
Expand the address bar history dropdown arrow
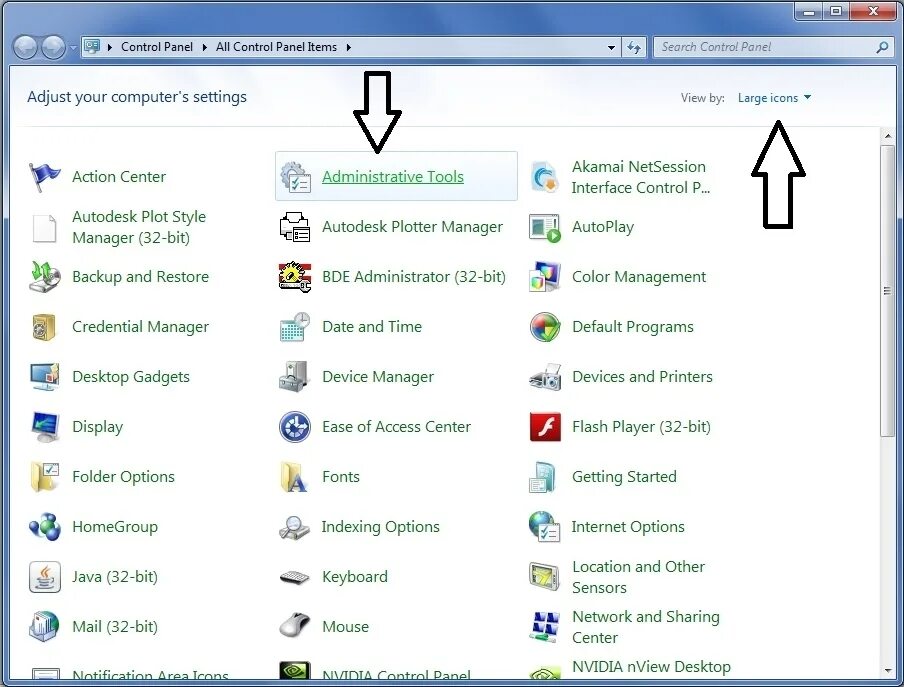611,48
